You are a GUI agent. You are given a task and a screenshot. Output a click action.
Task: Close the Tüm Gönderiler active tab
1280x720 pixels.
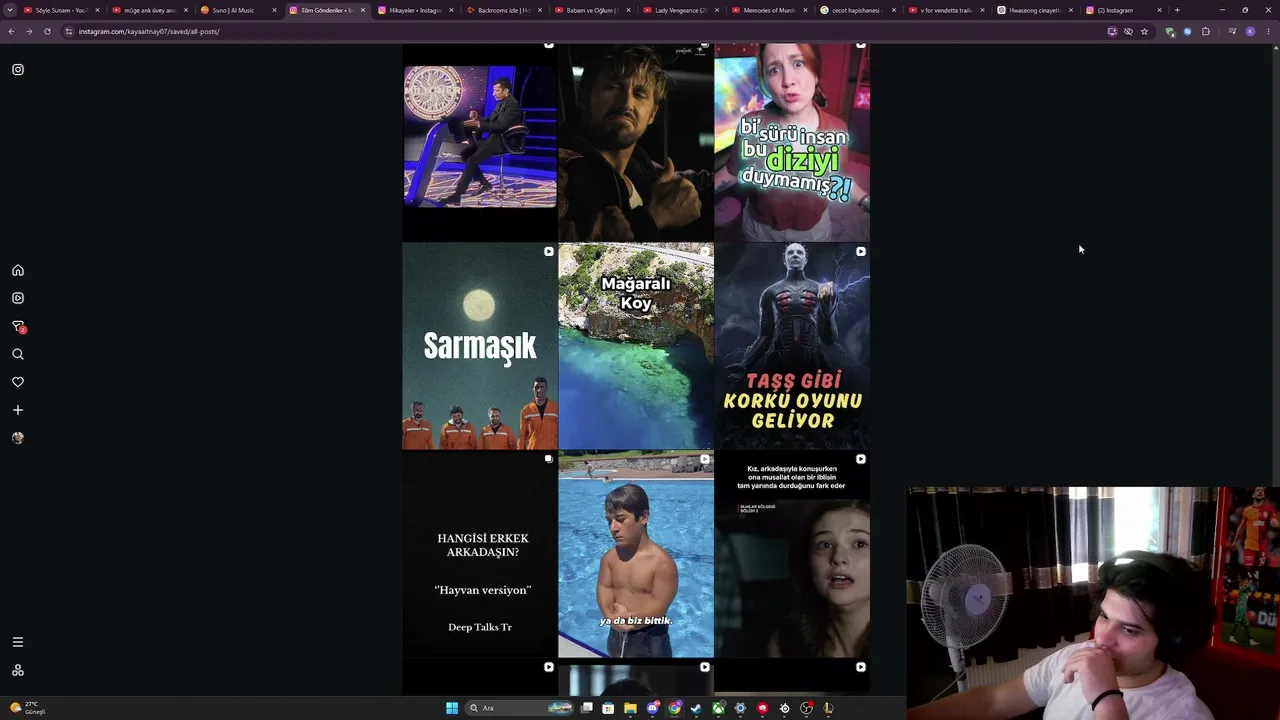click(363, 10)
